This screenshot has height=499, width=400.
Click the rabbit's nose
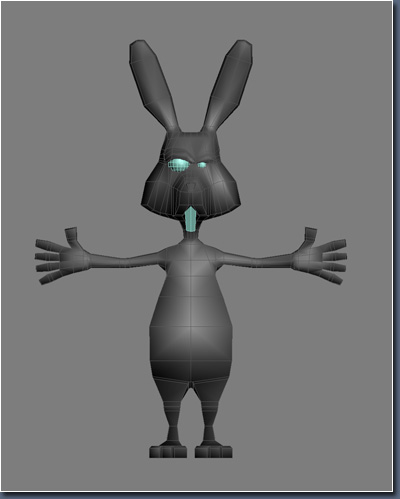tap(191, 186)
